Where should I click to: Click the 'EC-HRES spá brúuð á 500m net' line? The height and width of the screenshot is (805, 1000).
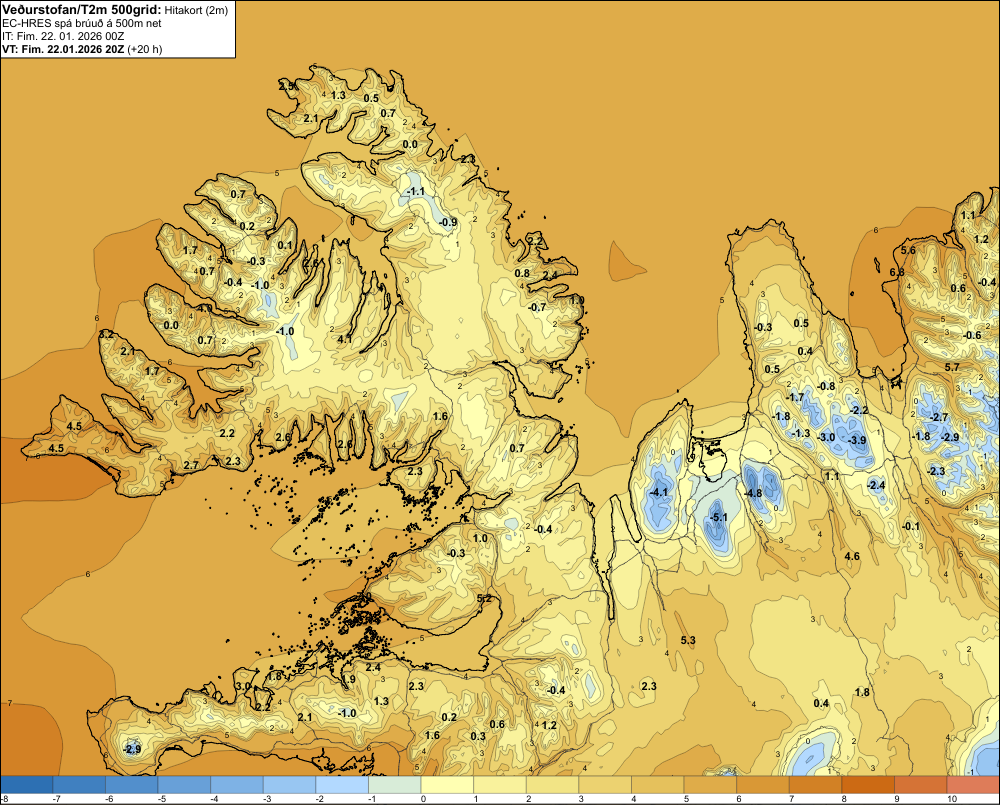click(82, 23)
